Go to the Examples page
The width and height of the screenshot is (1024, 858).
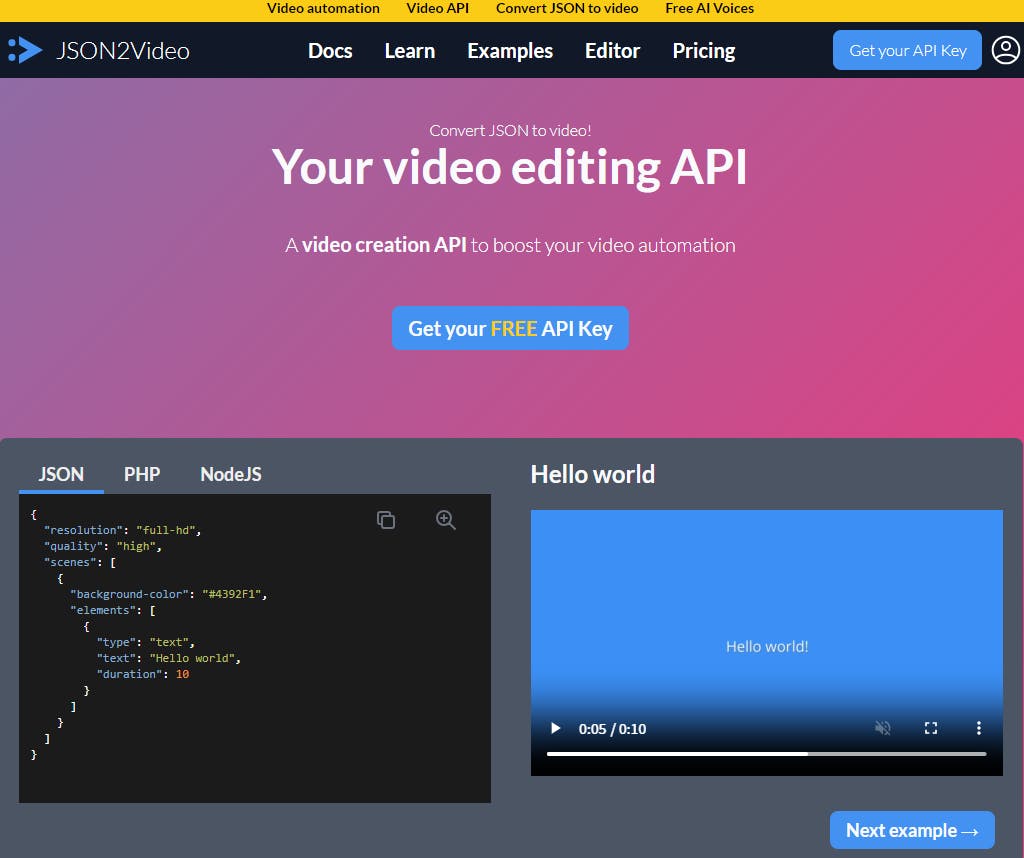[x=510, y=51]
